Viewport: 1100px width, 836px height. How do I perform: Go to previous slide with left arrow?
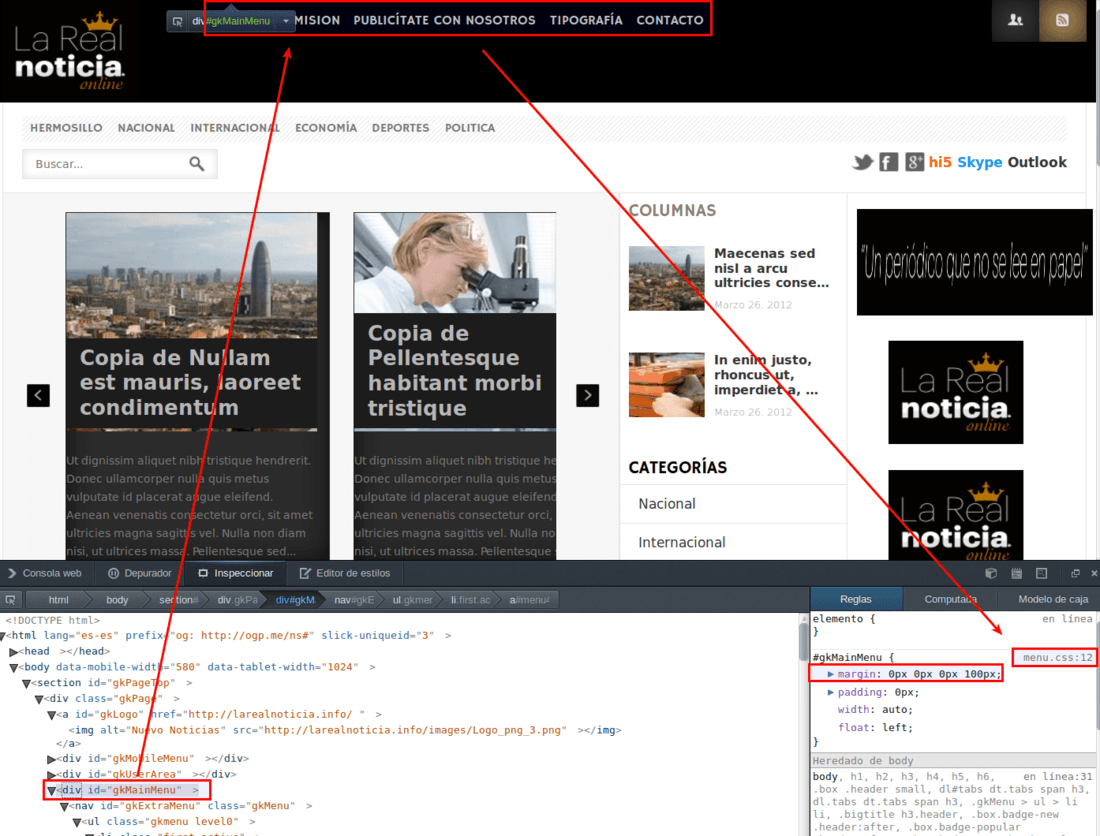[38, 396]
